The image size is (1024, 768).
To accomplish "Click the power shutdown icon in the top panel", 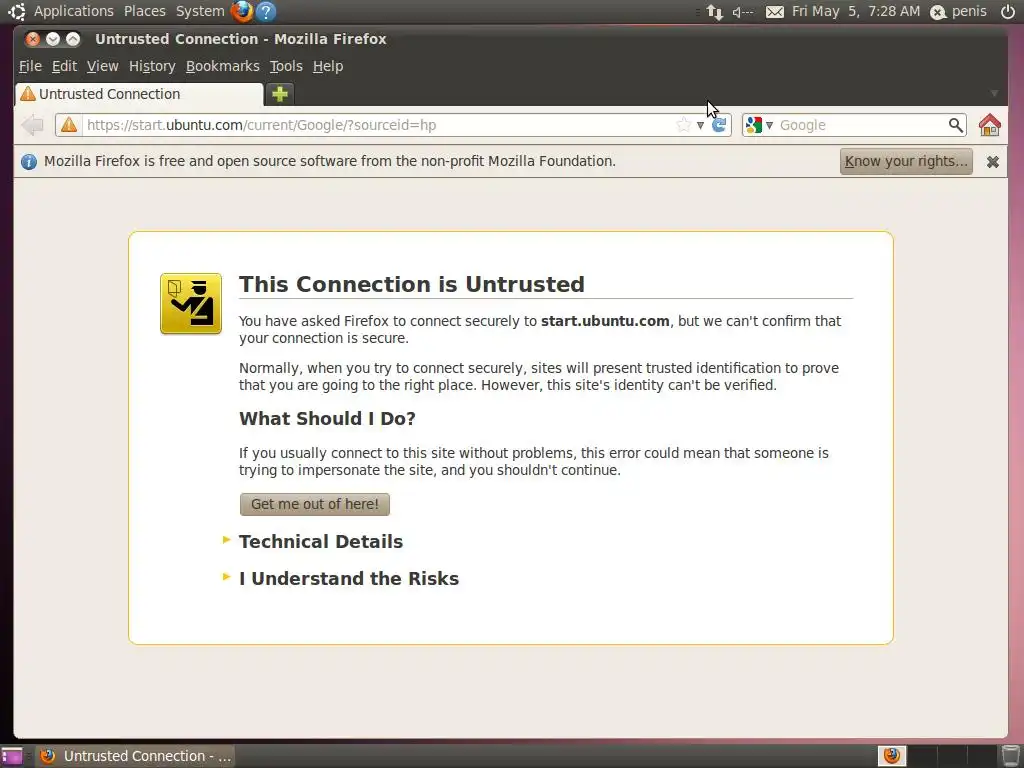I will click(x=1008, y=11).
